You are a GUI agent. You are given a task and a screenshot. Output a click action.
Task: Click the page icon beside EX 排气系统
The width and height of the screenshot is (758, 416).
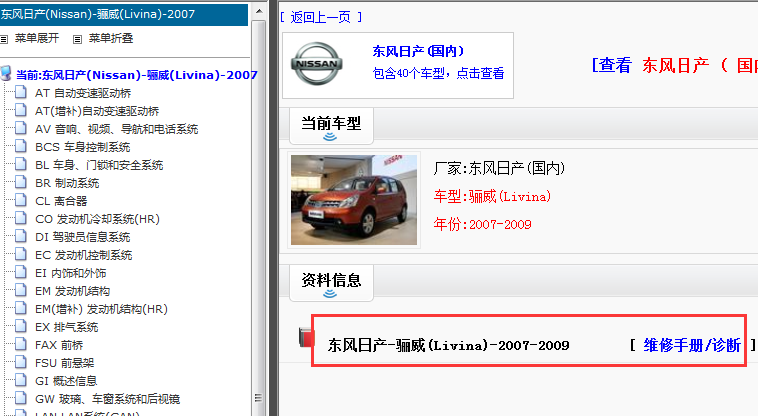(21, 326)
